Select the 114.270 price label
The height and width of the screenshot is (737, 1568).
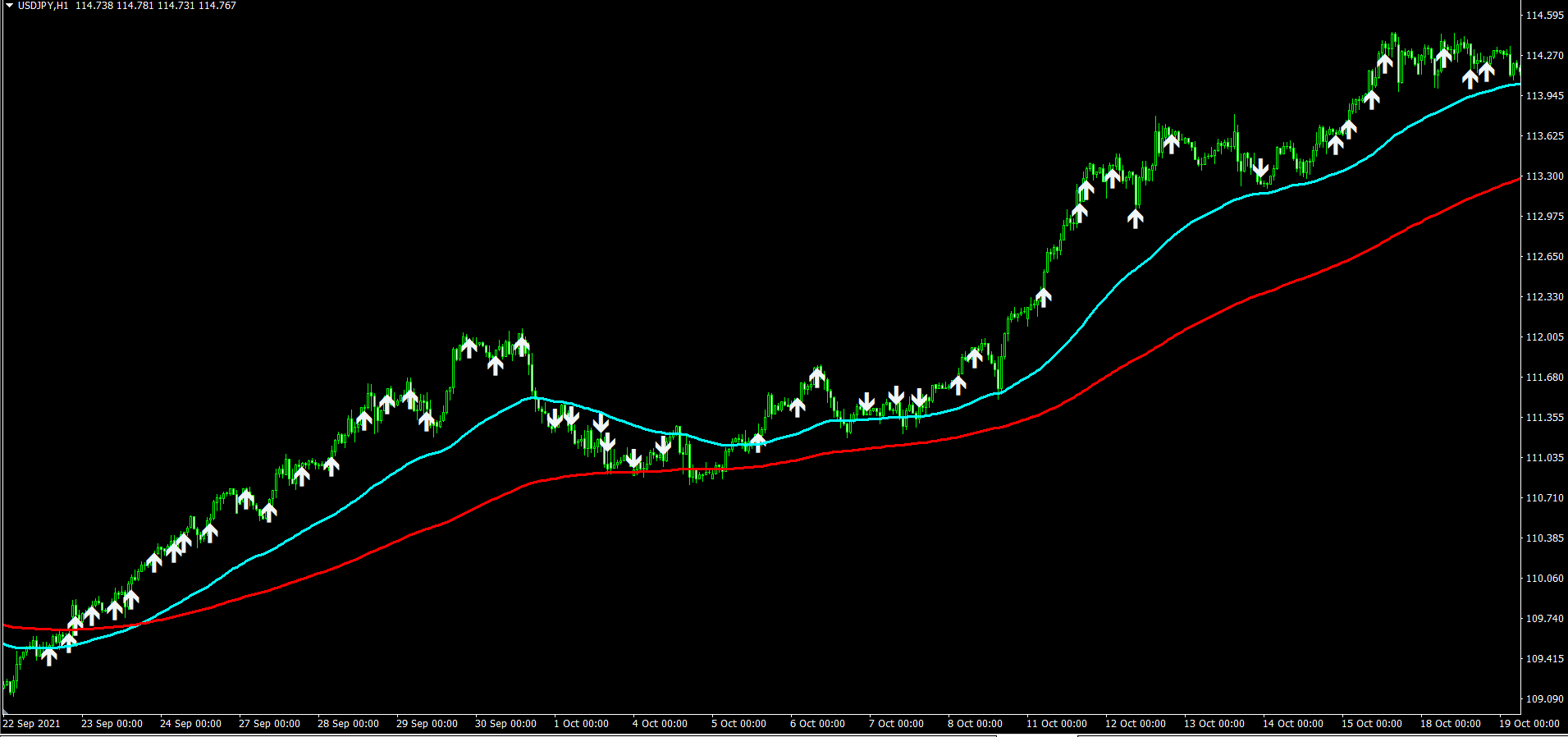click(x=1544, y=56)
